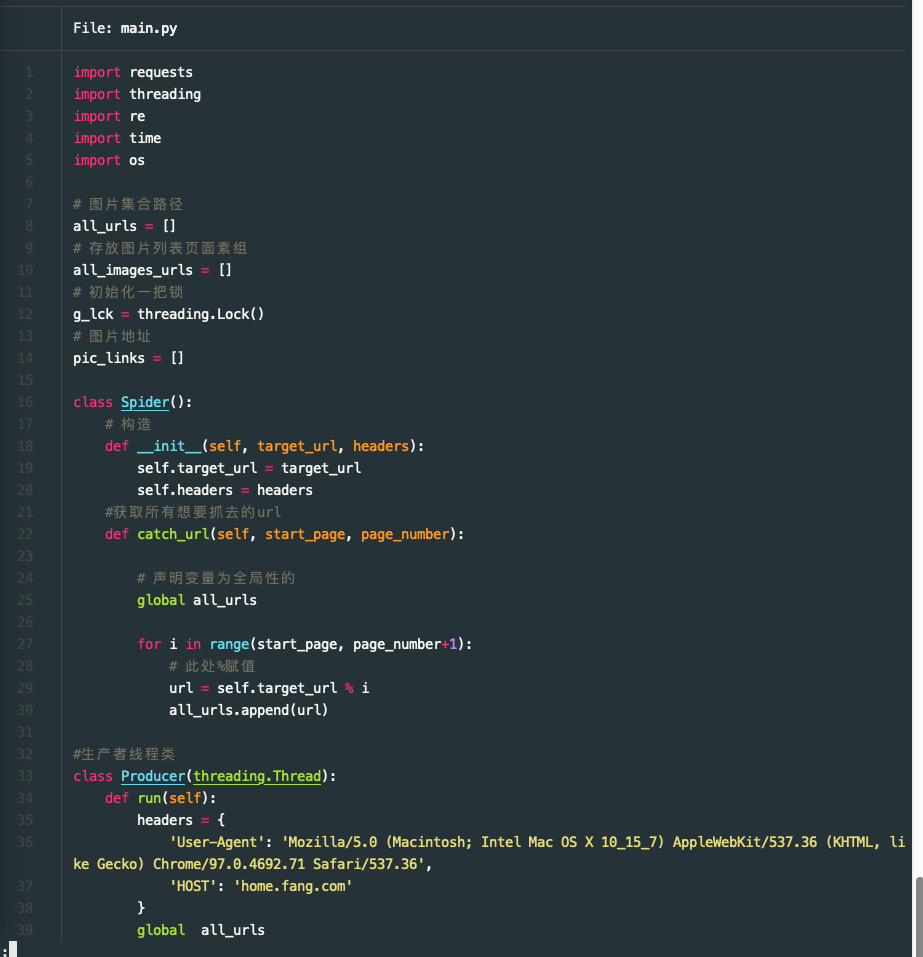The width and height of the screenshot is (923, 957).
Task: Click the comment '#生产者线程类'
Action: (124, 754)
